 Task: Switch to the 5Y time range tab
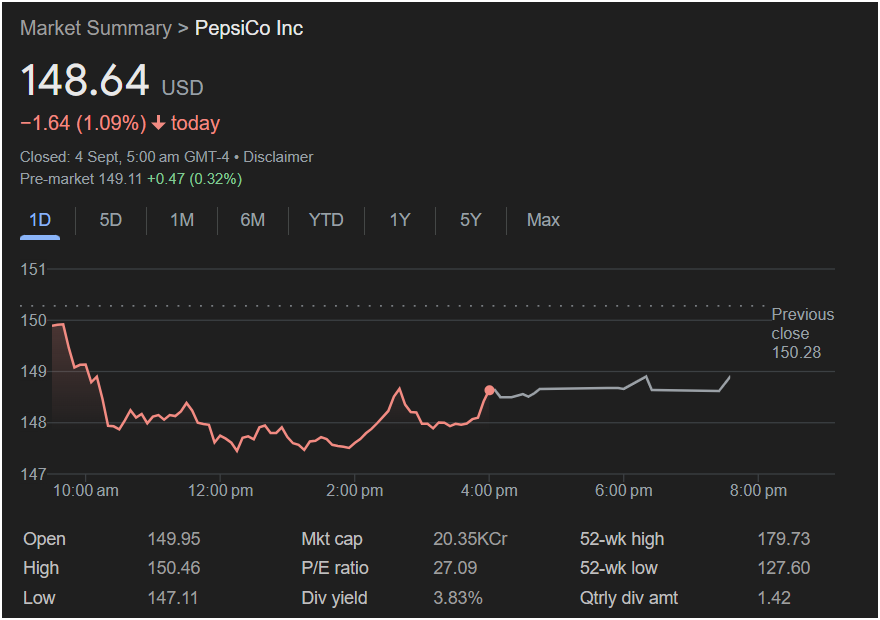[x=470, y=220]
